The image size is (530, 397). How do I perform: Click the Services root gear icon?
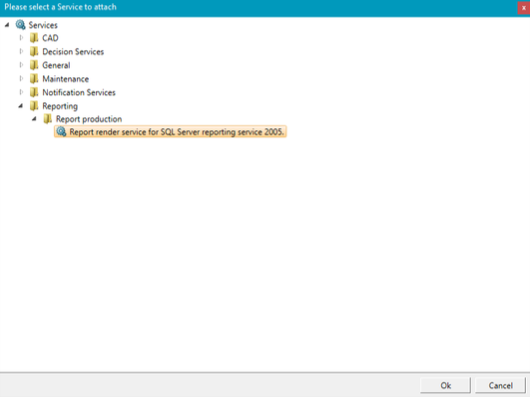(x=21, y=25)
